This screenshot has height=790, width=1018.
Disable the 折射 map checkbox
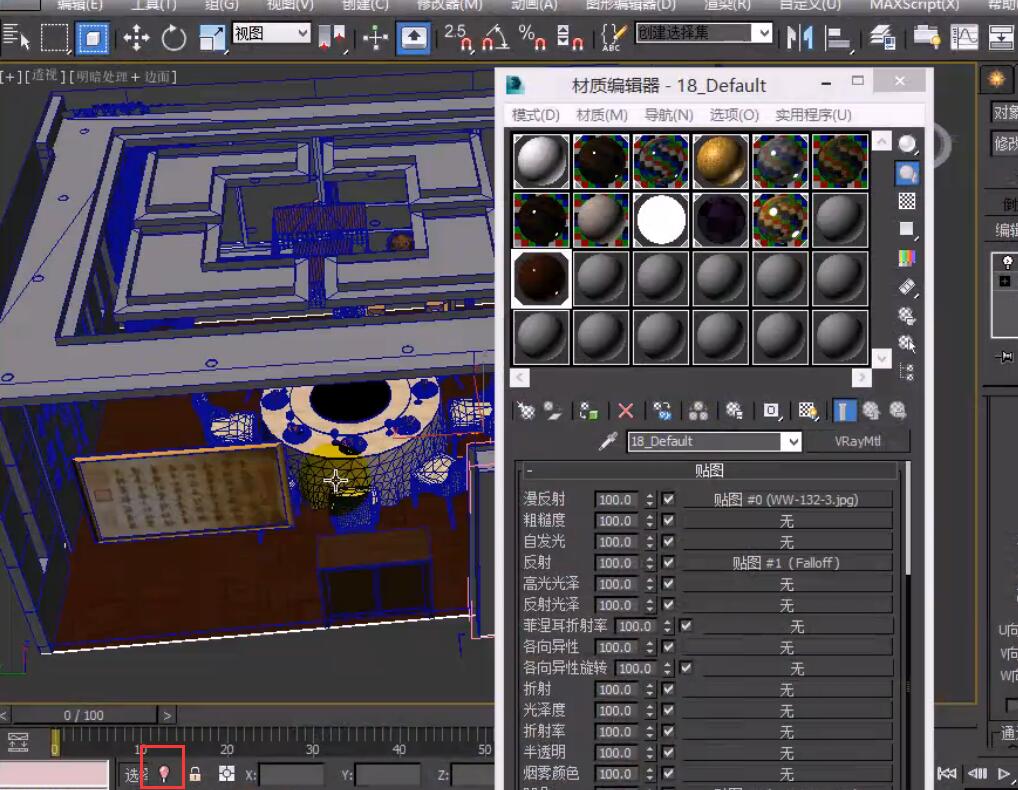[668, 689]
